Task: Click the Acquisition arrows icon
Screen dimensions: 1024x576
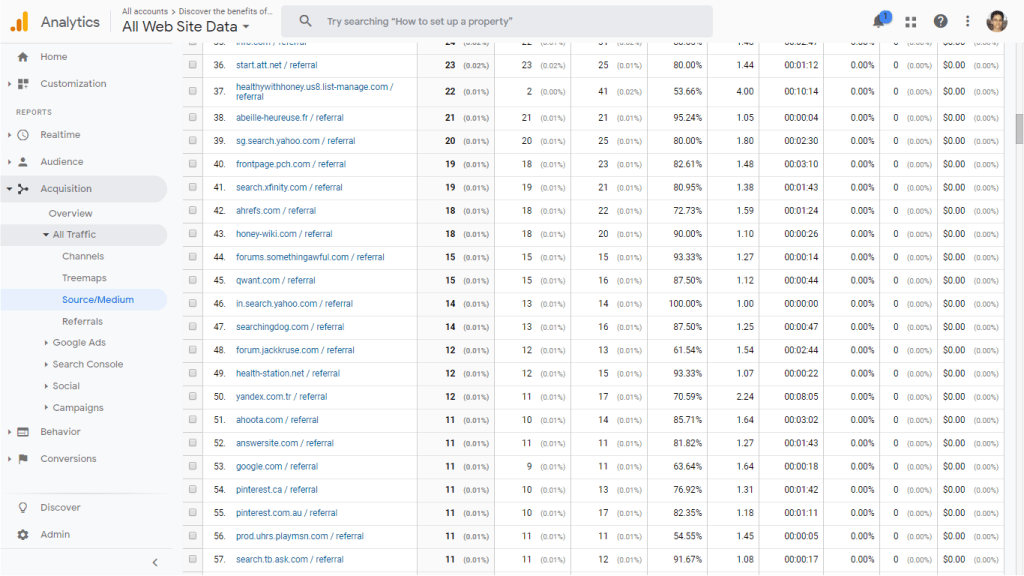Action: coord(23,189)
